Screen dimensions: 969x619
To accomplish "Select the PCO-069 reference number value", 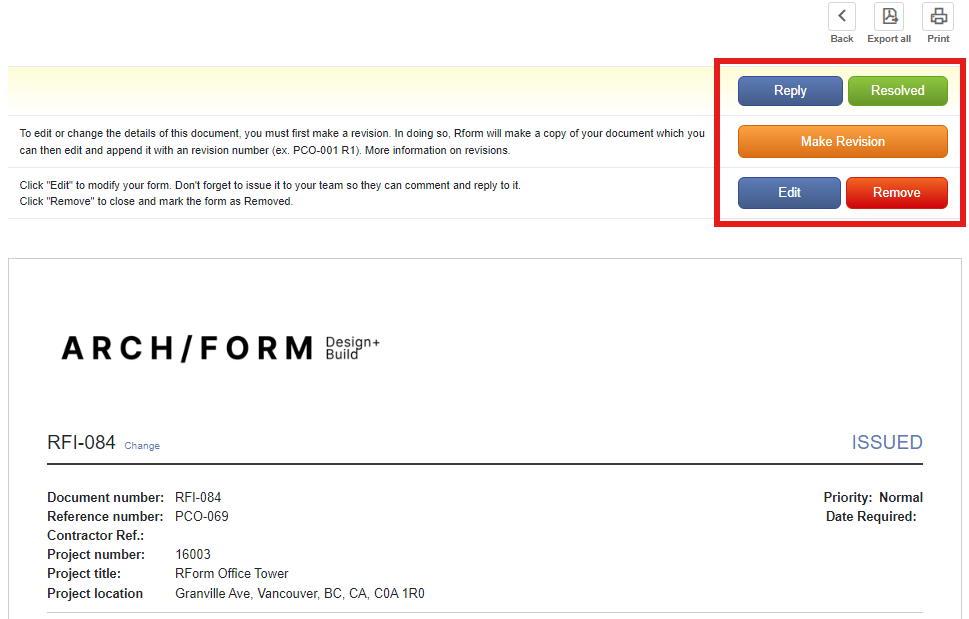I will [x=201, y=516].
